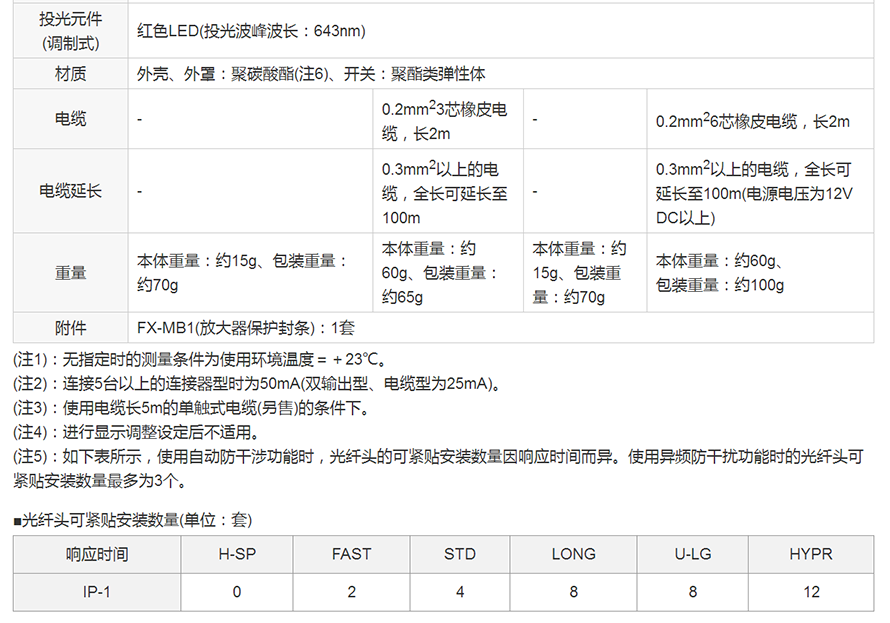Select the 6芯橡皮电缆 cable cell

(x=752, y=121)
